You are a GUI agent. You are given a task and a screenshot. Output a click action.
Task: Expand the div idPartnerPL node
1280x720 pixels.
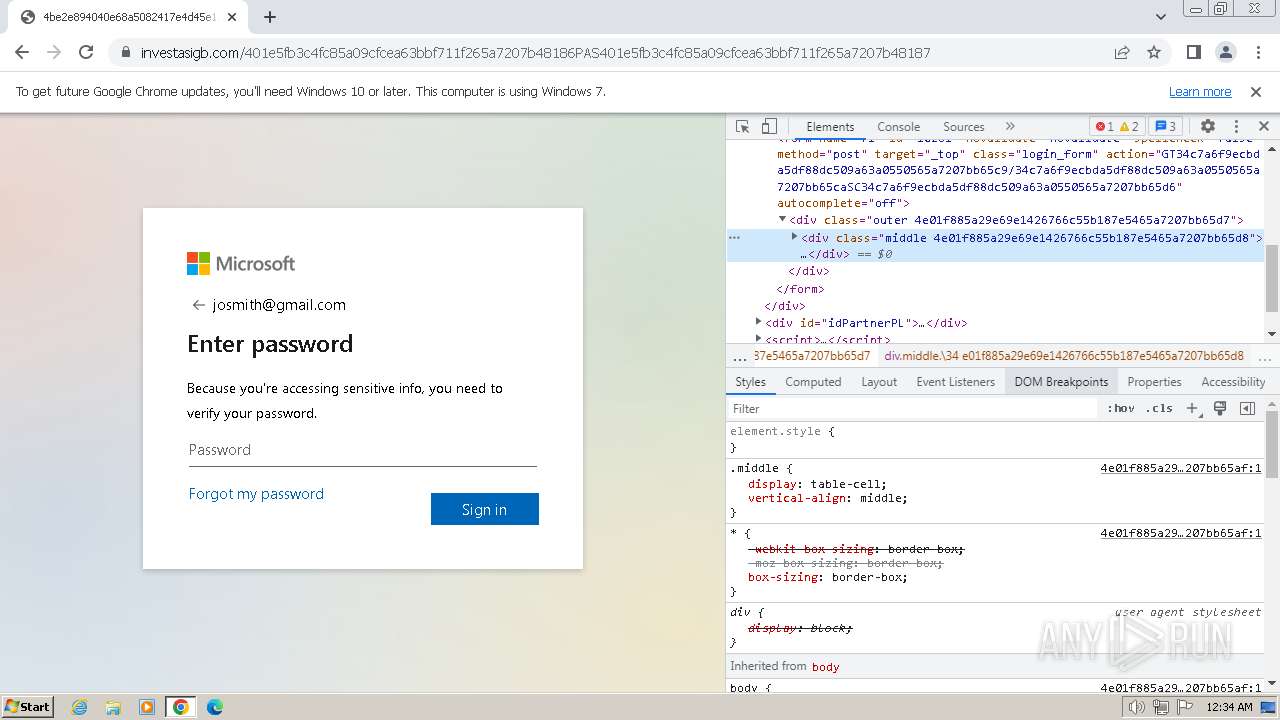[759, 322]
